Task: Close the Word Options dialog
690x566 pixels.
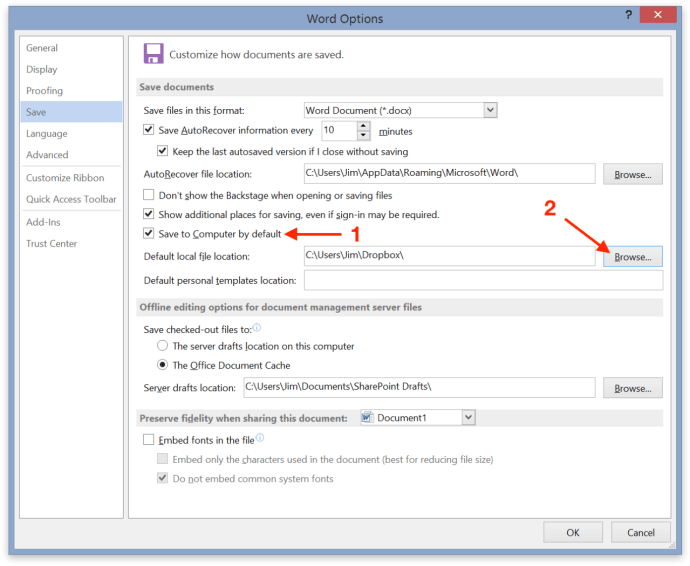Action: (x=657, y=15)
